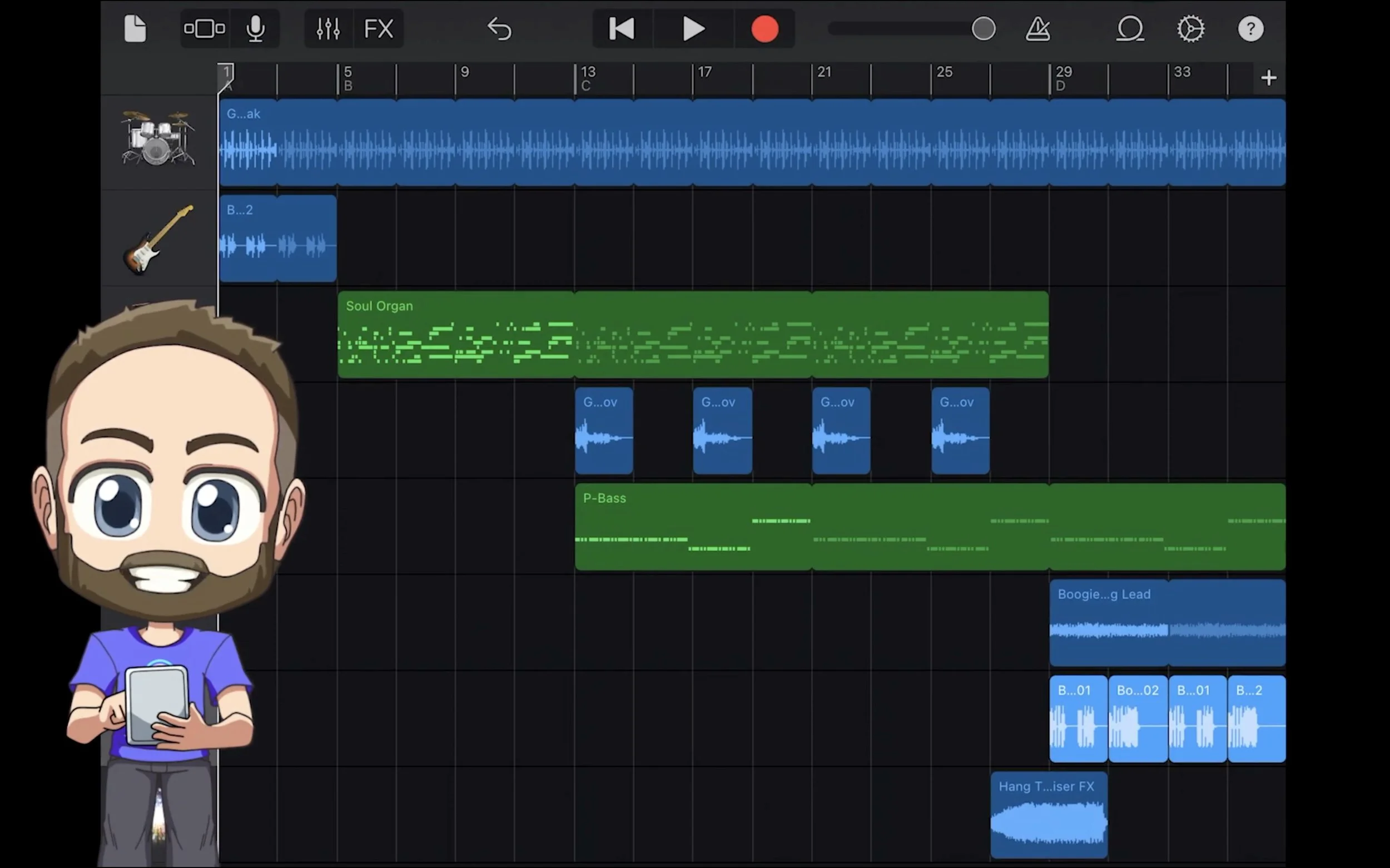Viewport: 1390px width, 868px height.
Task: Add song section with plus button
Action: pyautogui.click(x=1269, y=77)
